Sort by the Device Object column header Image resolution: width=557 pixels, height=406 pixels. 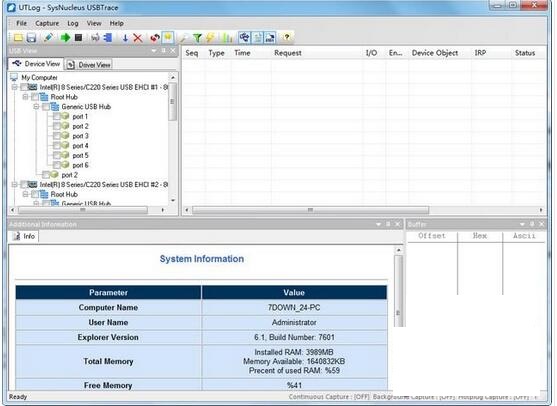click(440, 53)
